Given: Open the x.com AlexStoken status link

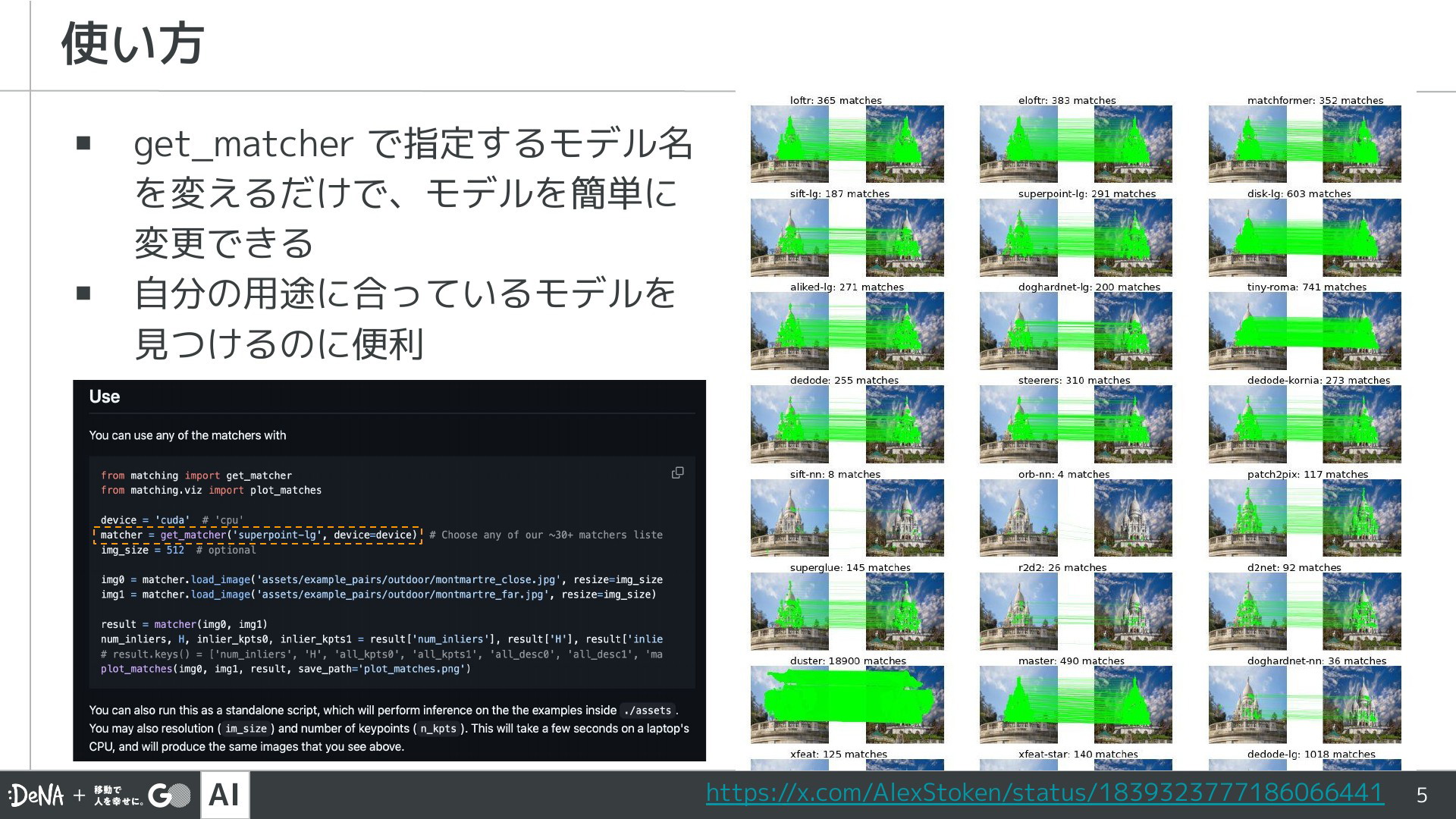Looking at the screenshot, I should [x=1045, y=793].
